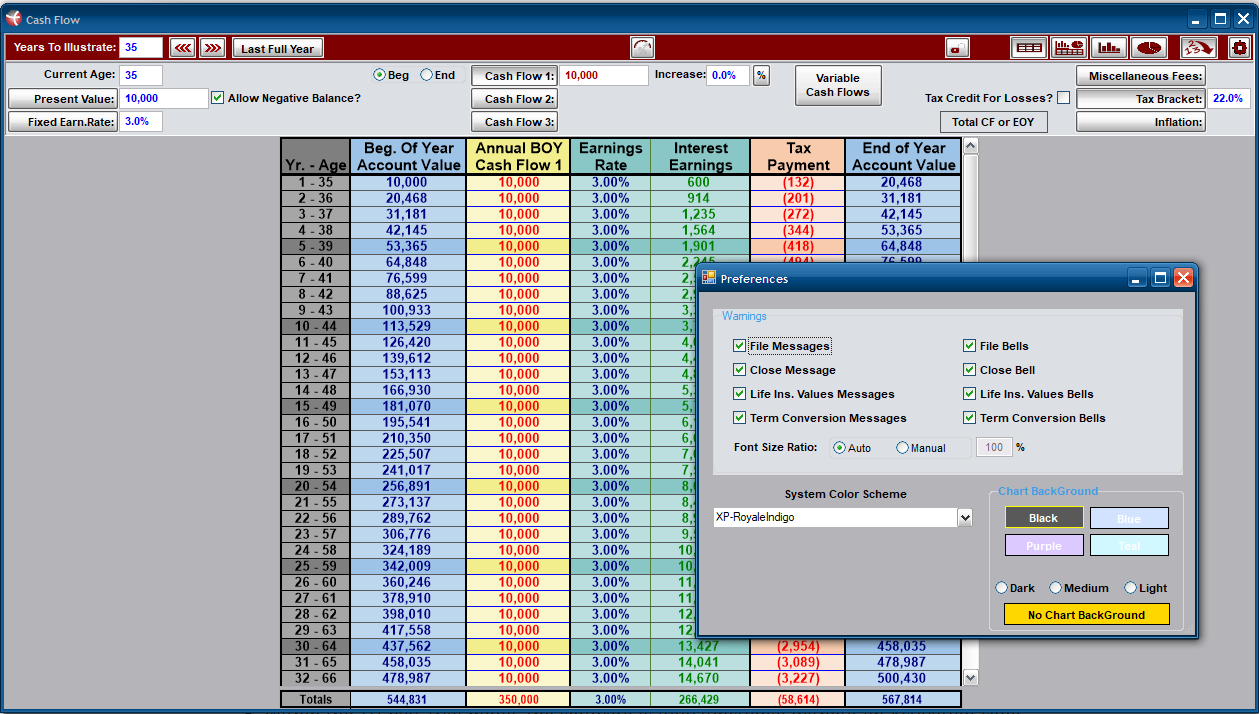Image resolution: width=1259 pixels, height=714 pixels.
Task: Click the double right arrow years button
Action: [x=212, y=48]
